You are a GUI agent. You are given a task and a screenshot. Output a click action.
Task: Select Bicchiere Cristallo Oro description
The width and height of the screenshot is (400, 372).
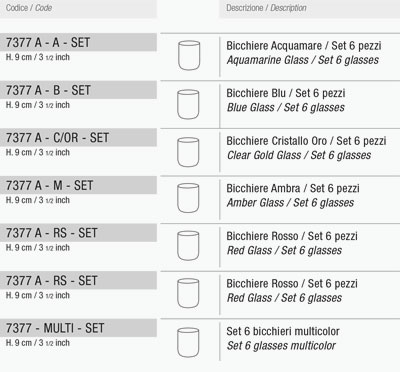306,141
